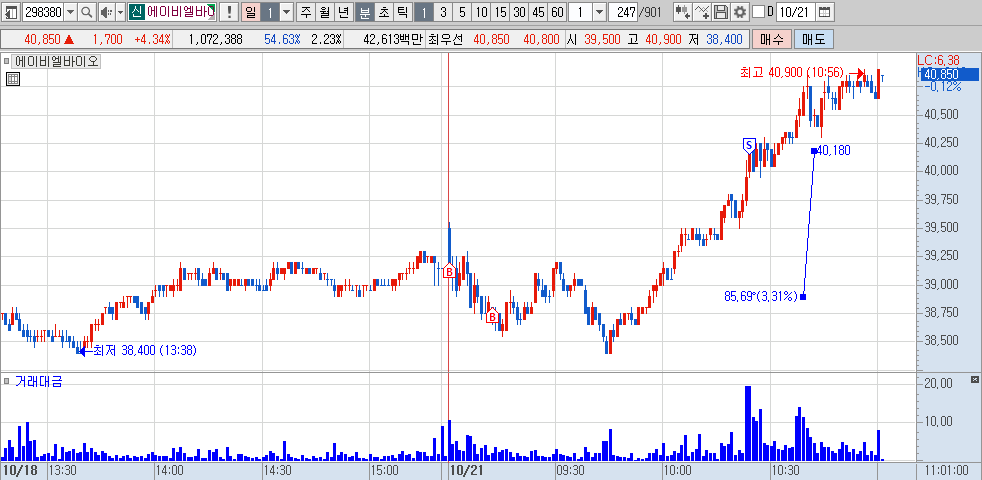Select the 60-minute interval button
982x480 pixels.
coord(557,12)
